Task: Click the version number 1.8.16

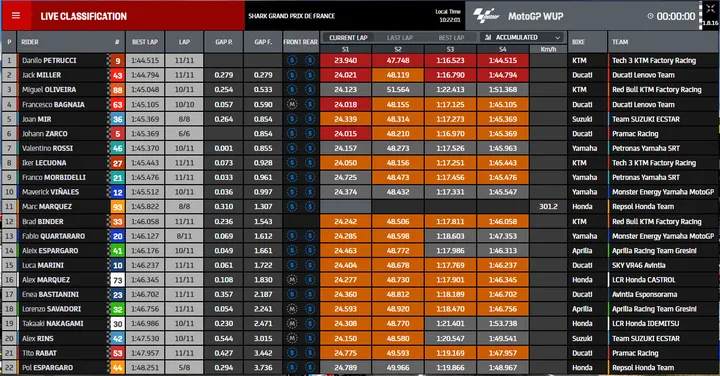Action: click(710, 22)
